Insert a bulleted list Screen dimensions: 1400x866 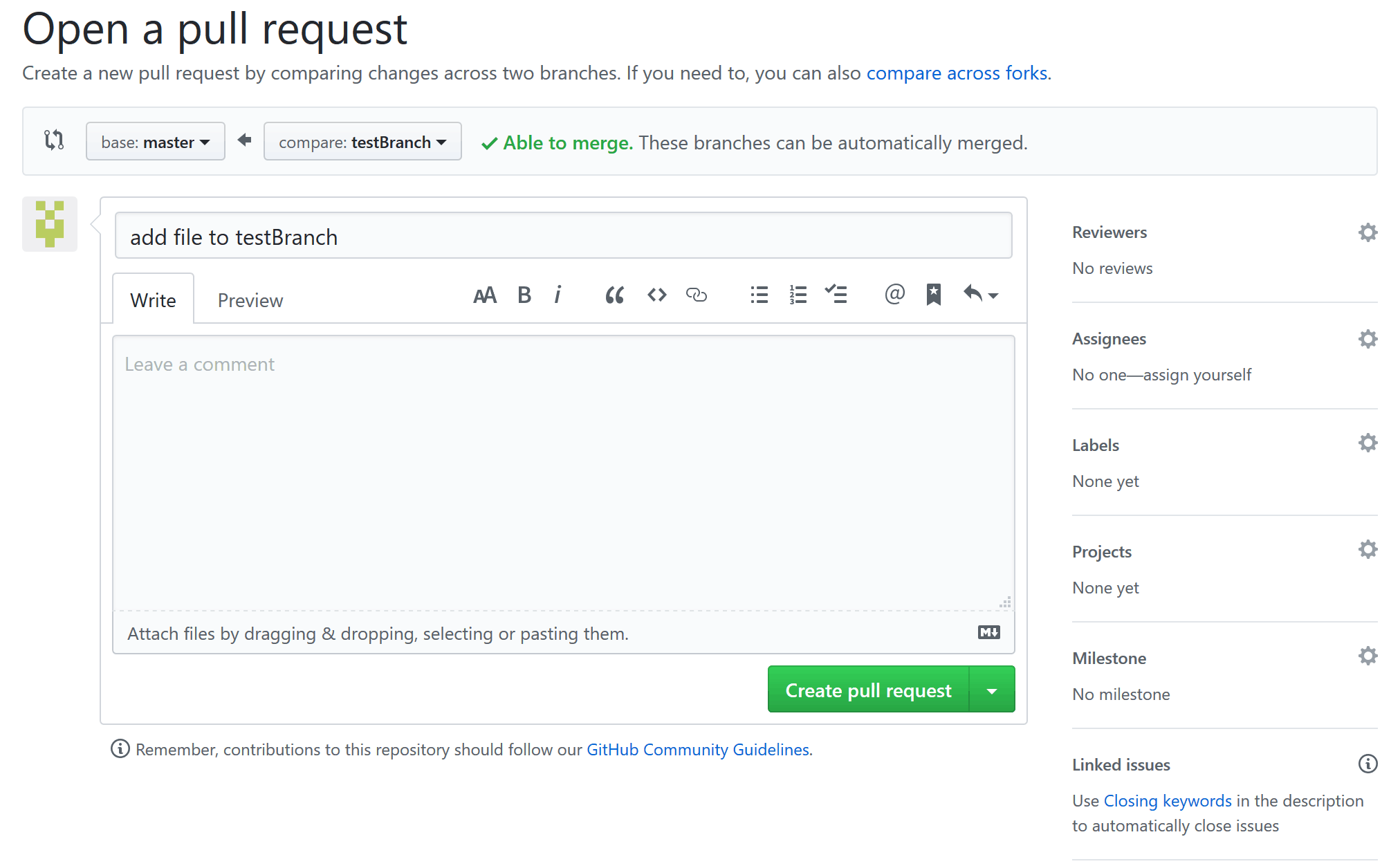759,295
